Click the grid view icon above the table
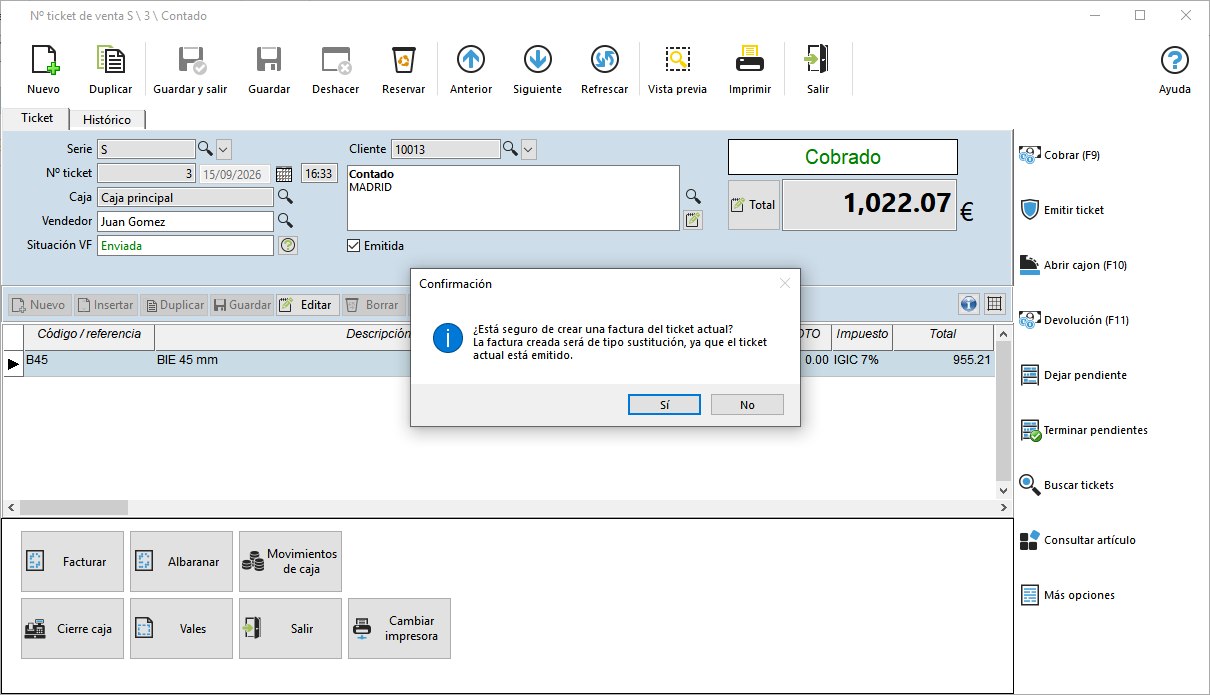 pyautogui.click(x=994, y=304)
